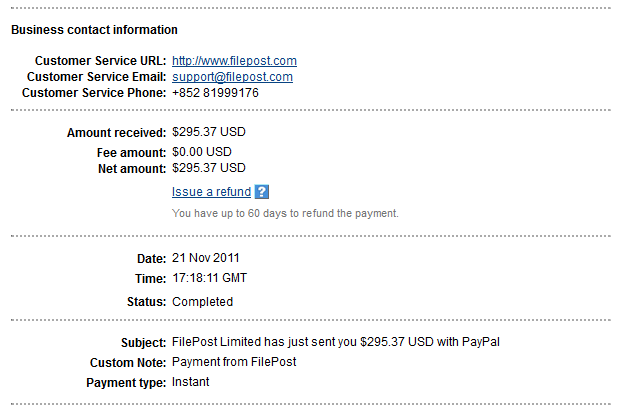
Task: Click the support@filepost.com email link
Action: (x=232, y=77)
